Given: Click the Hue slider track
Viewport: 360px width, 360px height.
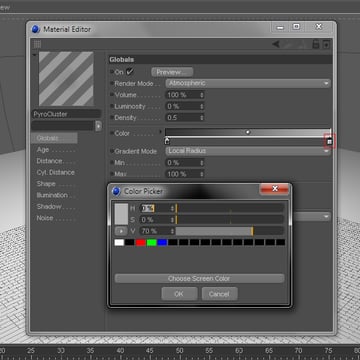Looking at the screenshot, I should [x=230, y=208].
